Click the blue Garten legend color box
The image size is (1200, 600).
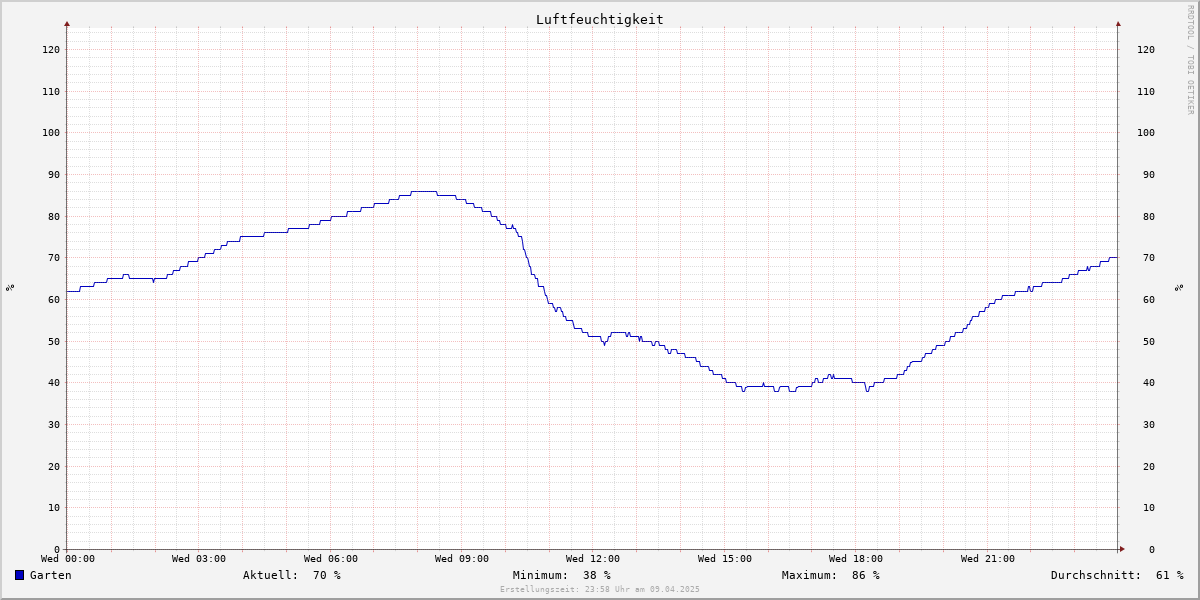coord(19,575)
